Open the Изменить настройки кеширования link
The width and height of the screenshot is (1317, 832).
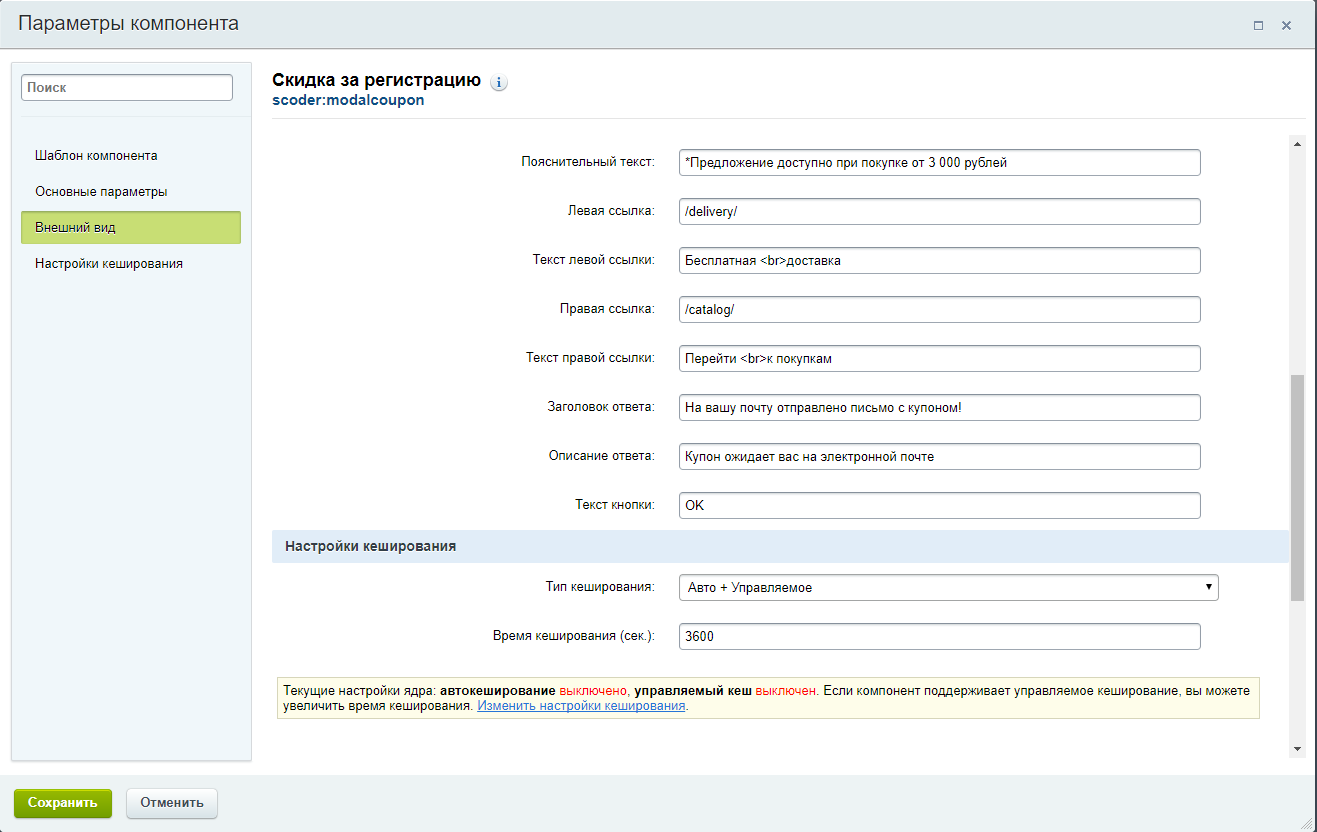[x=581, y=705]
